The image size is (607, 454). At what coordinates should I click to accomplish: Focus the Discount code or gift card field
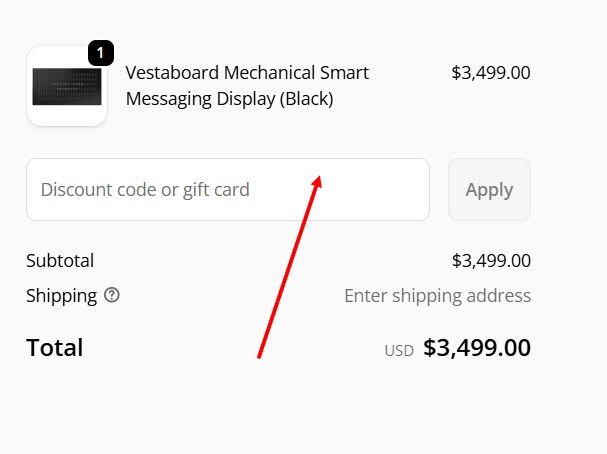point(227,189)
